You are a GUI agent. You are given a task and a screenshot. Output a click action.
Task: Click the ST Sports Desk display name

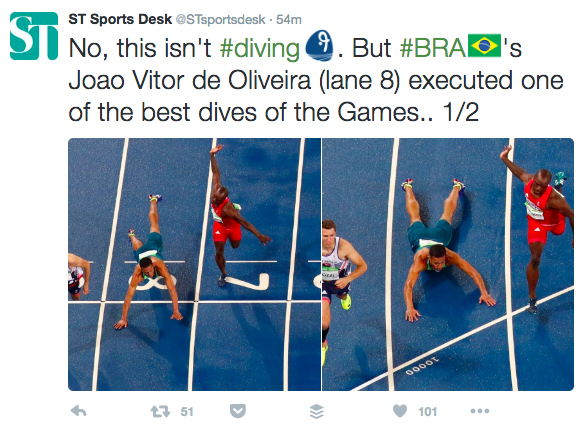pos(120,19)
